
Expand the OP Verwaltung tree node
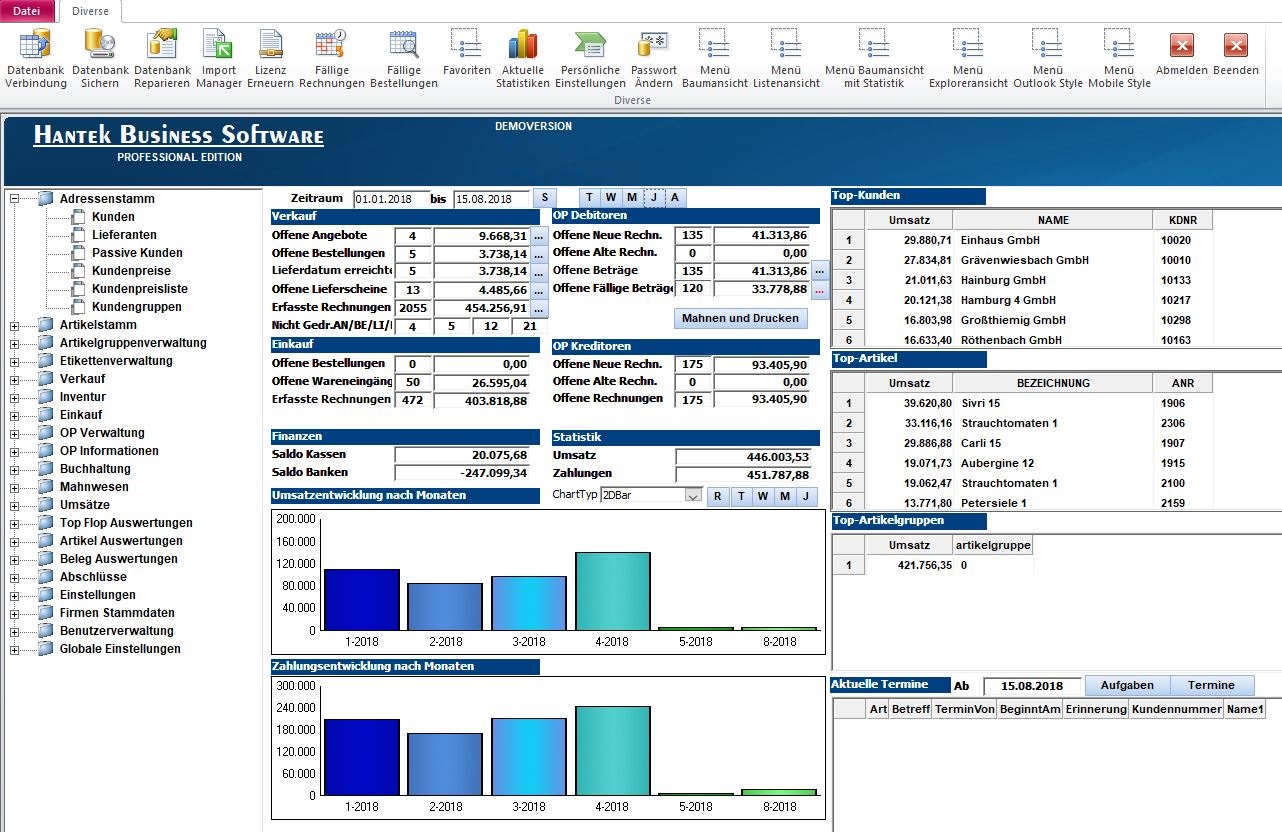(x=14, y=433)
